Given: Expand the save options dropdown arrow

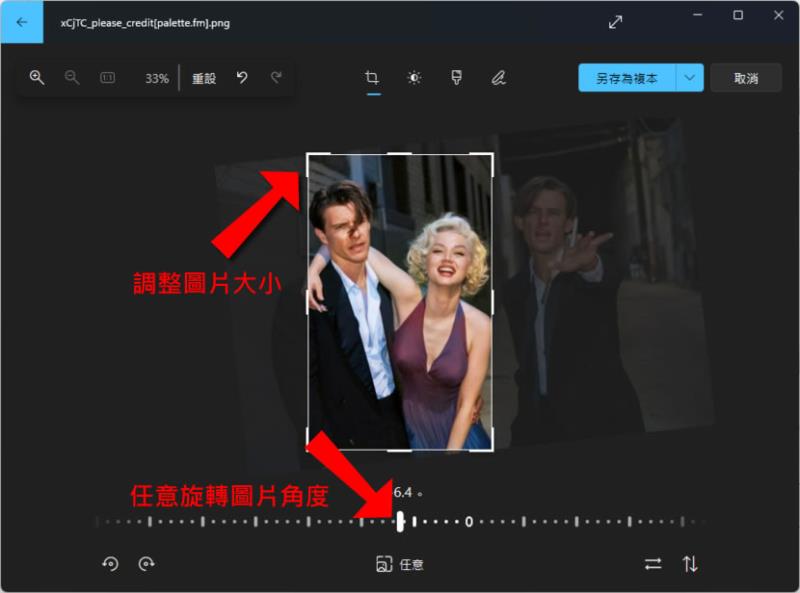Looking at the screenshot, I should [x=689, y=78].
